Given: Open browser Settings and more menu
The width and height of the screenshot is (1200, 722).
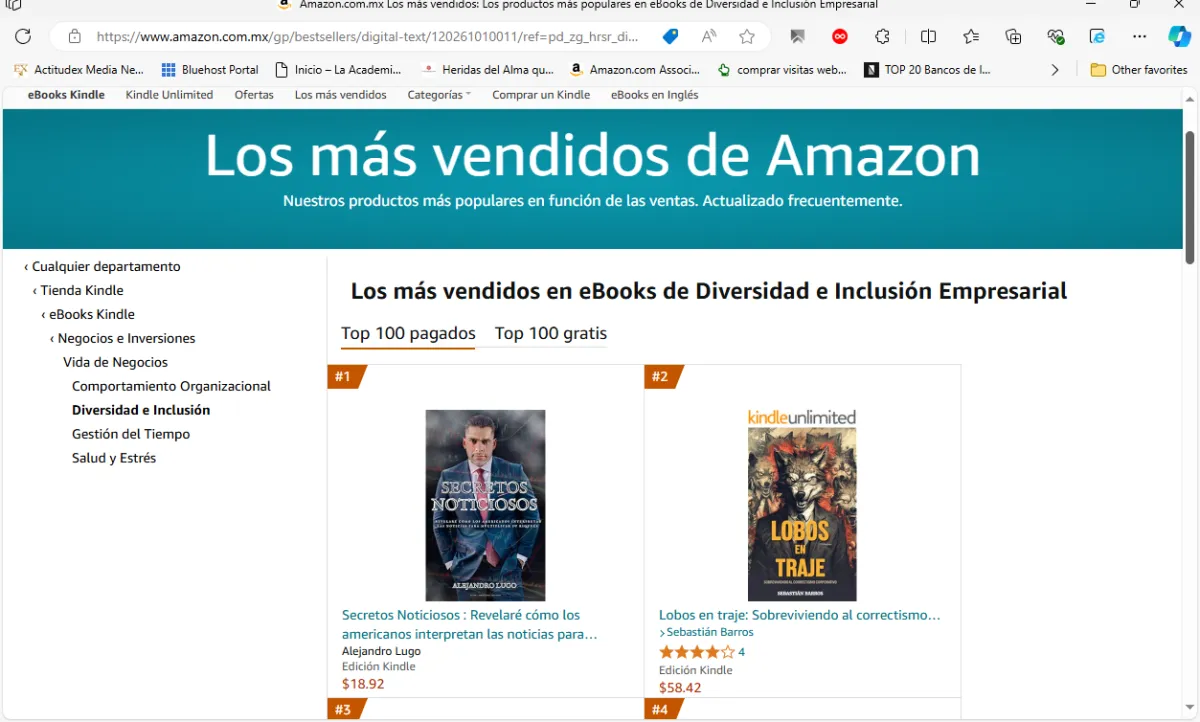Looking at the screenshot, I should pyautogui.click(x=1139, y=36).
